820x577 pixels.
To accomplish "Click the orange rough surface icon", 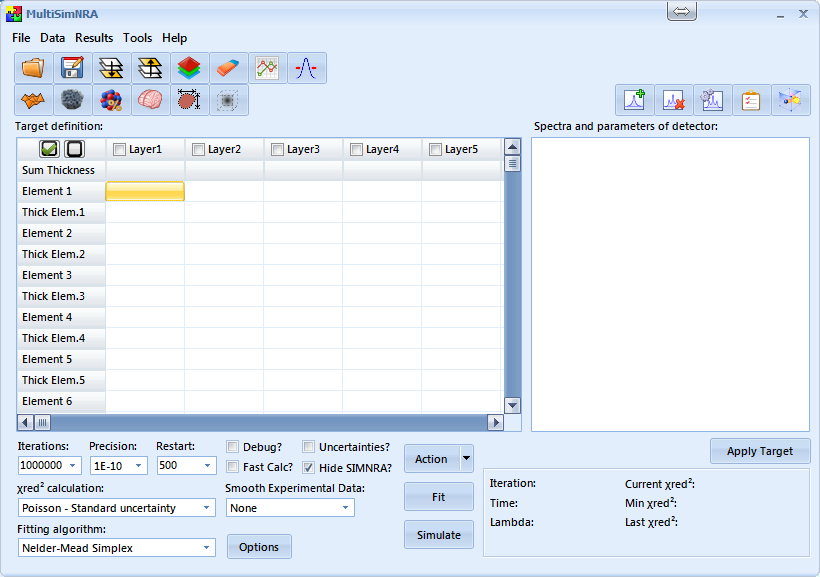I will [x=33, y=100].
